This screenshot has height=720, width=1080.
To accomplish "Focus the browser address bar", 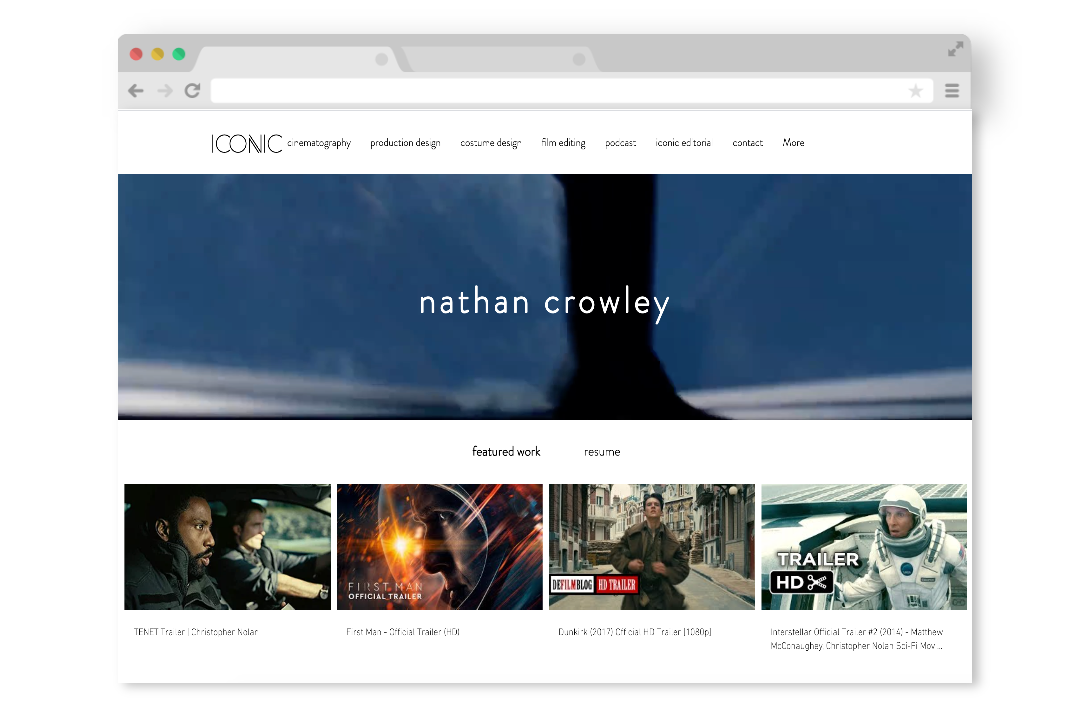I will tap(560, 91).
